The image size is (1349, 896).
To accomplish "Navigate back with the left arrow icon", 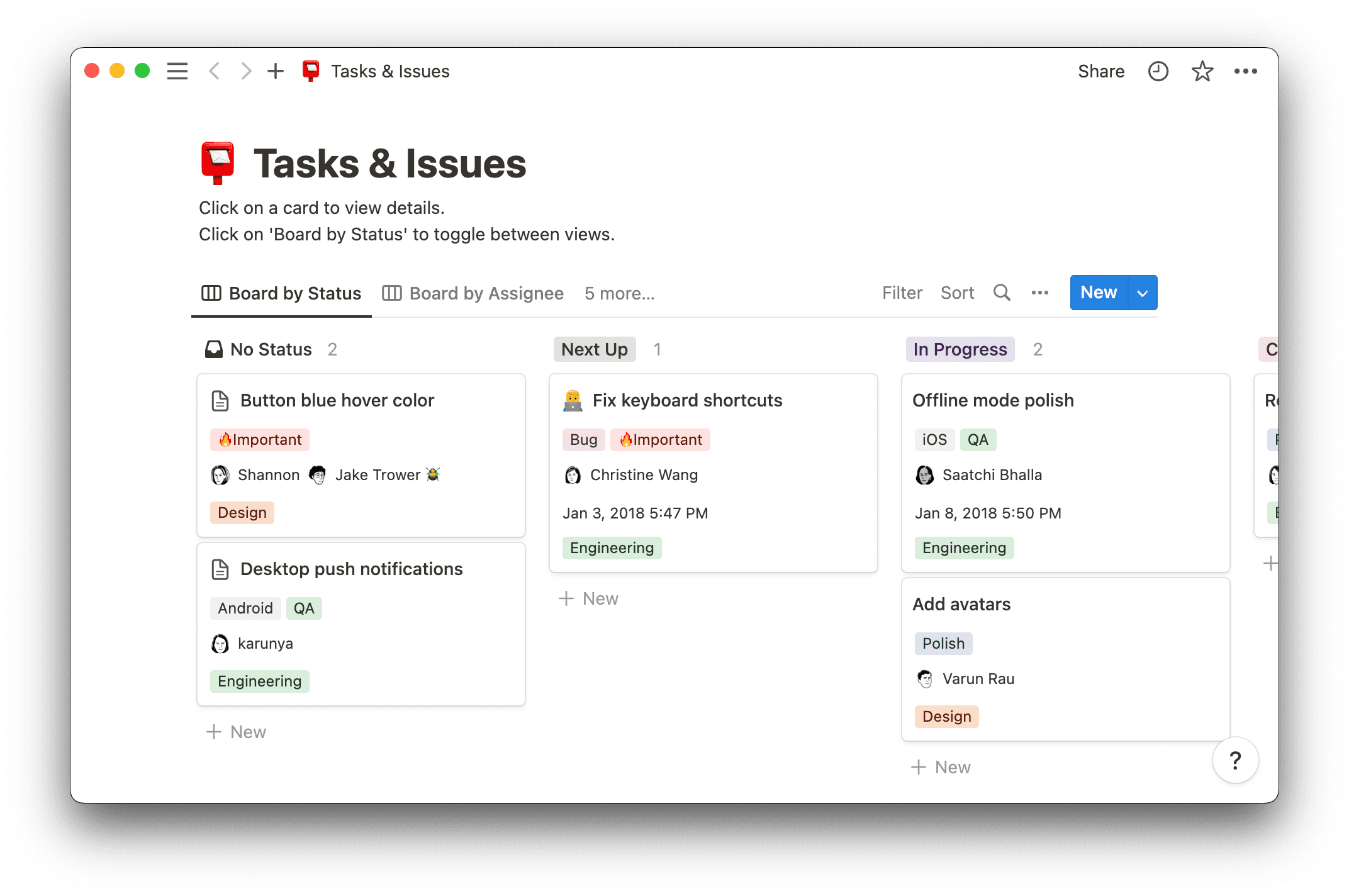I will coord(215,71).
